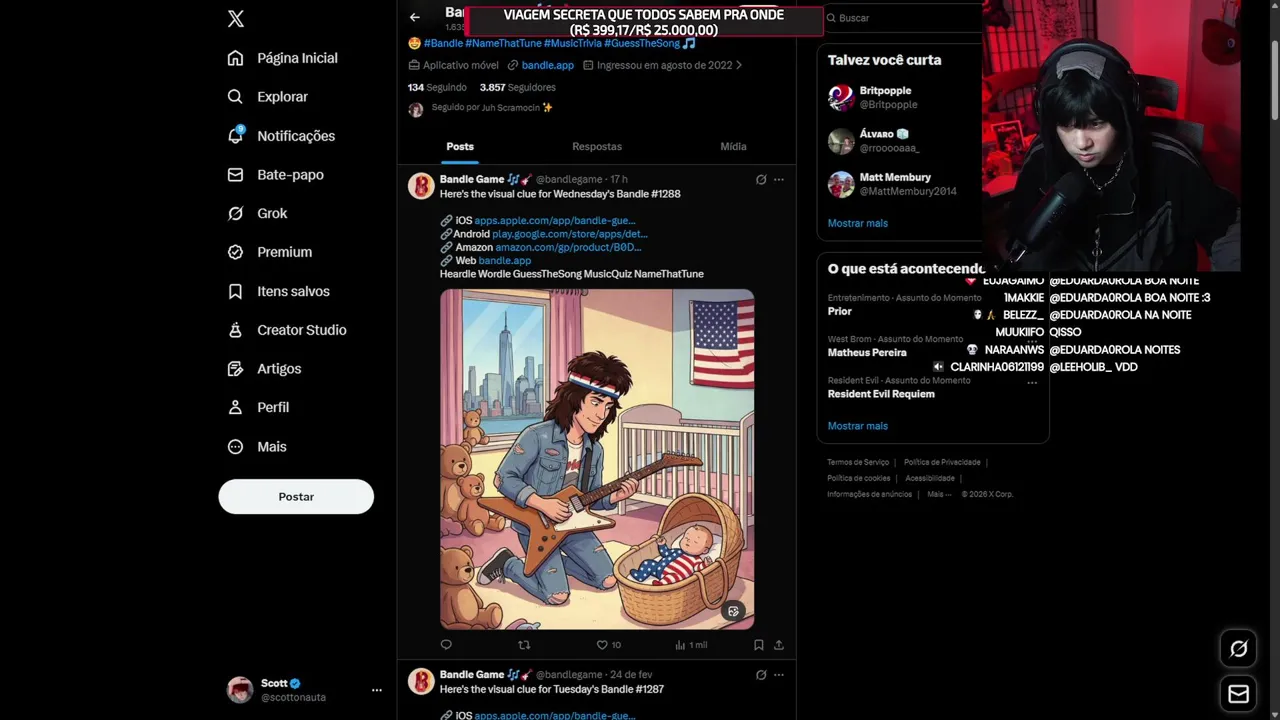
Task: Open the guitarist visual clue image
Action: coord(597,459)
